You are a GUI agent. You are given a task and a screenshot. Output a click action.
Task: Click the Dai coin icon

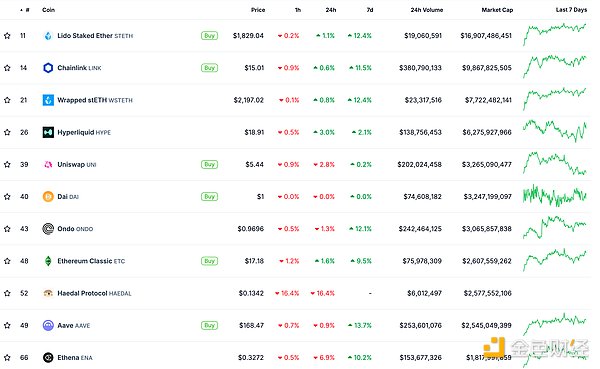click(48, 196)
